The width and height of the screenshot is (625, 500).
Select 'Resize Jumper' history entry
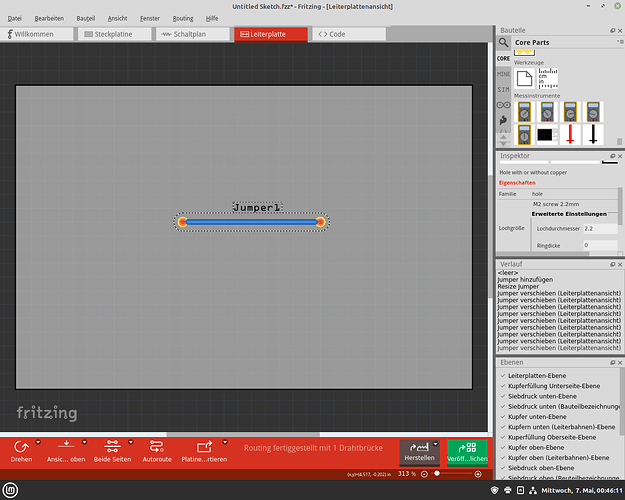pyautogui.click(x=518, y=286)
